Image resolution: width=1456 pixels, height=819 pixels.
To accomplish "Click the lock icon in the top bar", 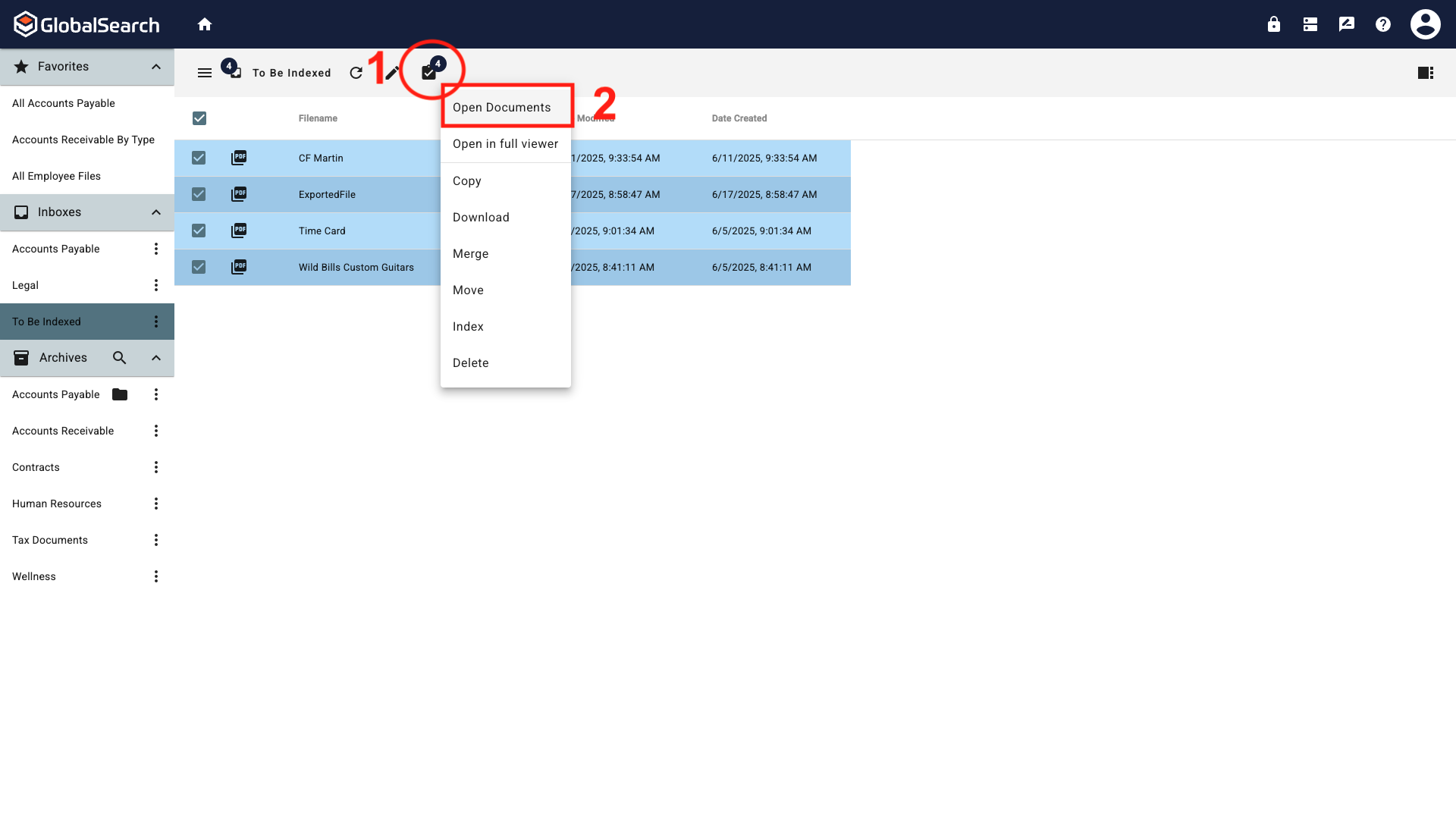I will pyautogui.click(x=1273, y=24).
